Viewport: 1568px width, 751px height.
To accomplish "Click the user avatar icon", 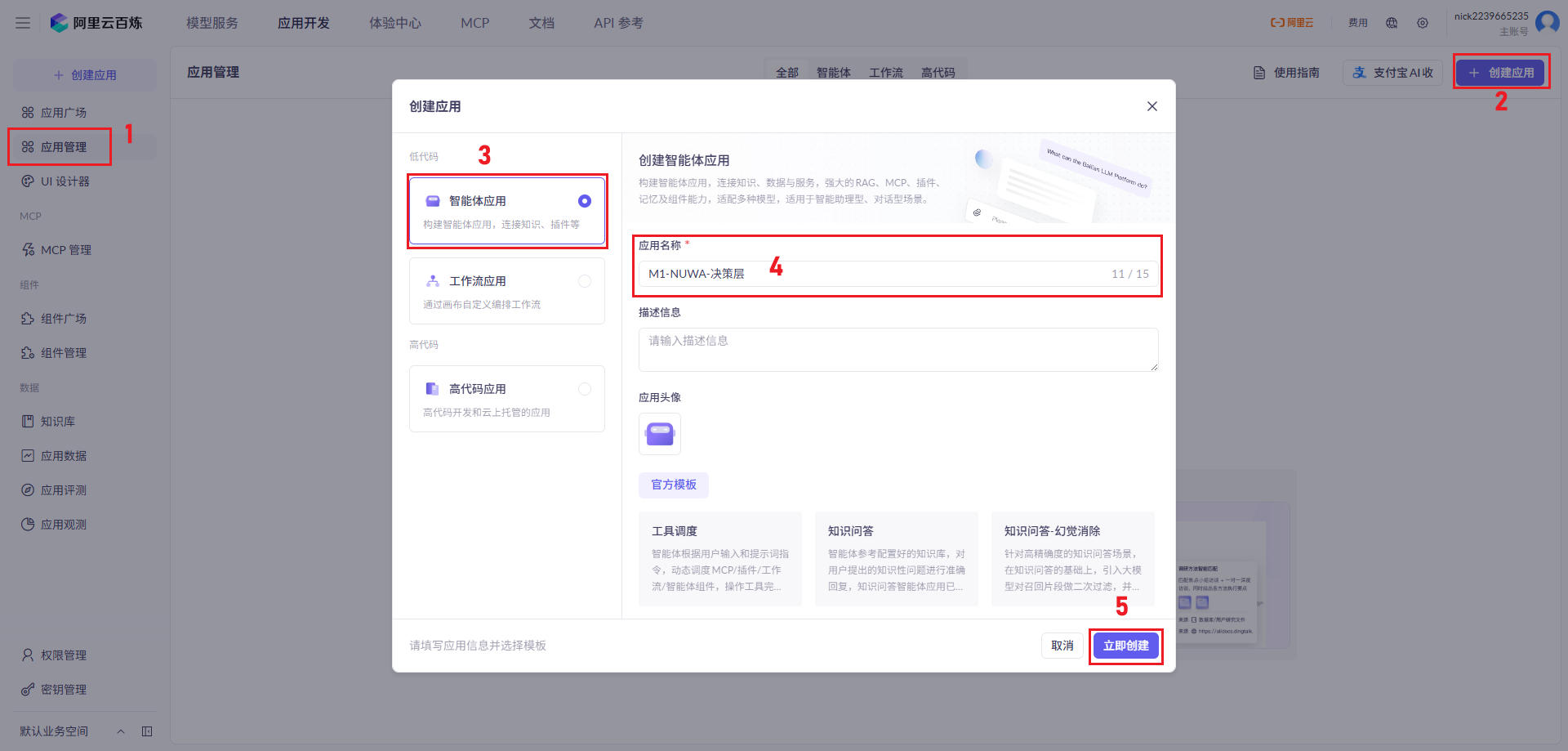I will pyautogui.click(x=1547, y=22).
